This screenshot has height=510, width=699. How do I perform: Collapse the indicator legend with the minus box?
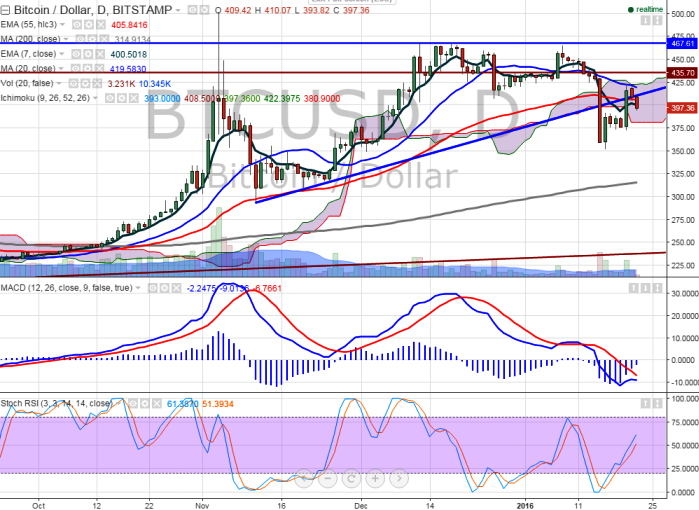coord(5,10)
